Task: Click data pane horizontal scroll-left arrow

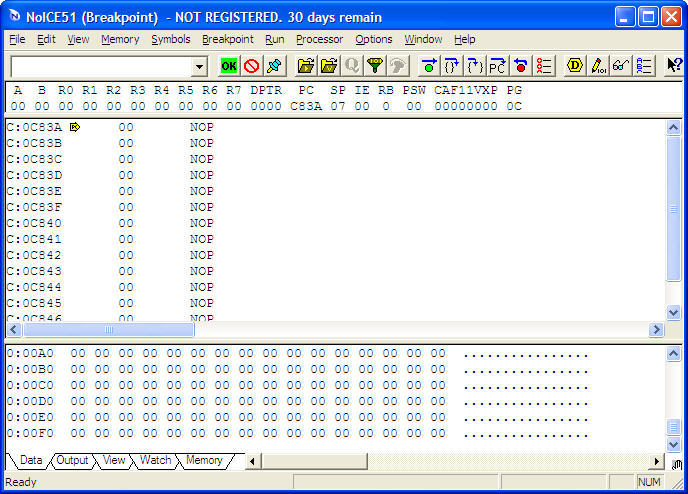Action: click(252, 461)
